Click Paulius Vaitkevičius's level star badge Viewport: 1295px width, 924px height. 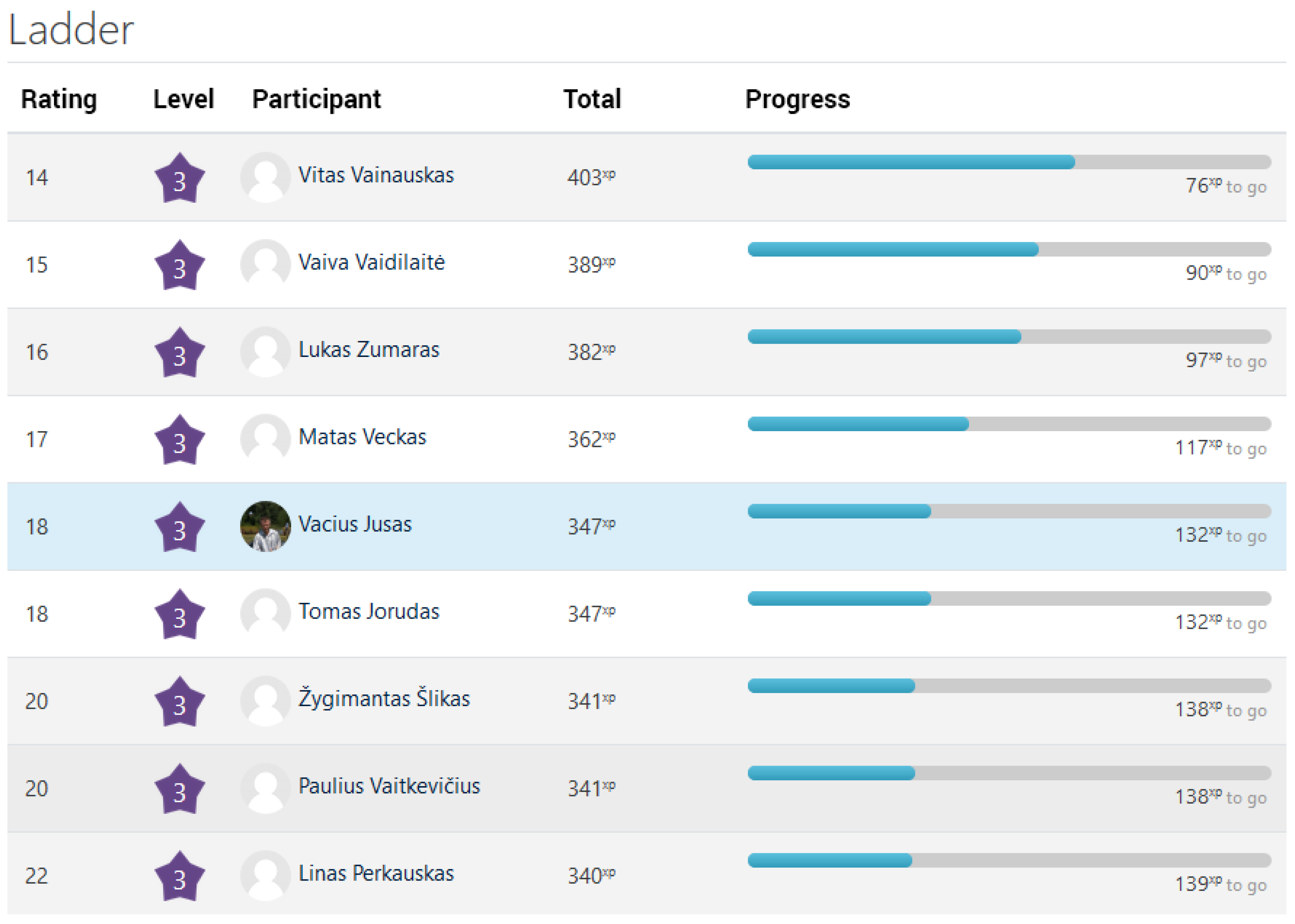[179, 790]
